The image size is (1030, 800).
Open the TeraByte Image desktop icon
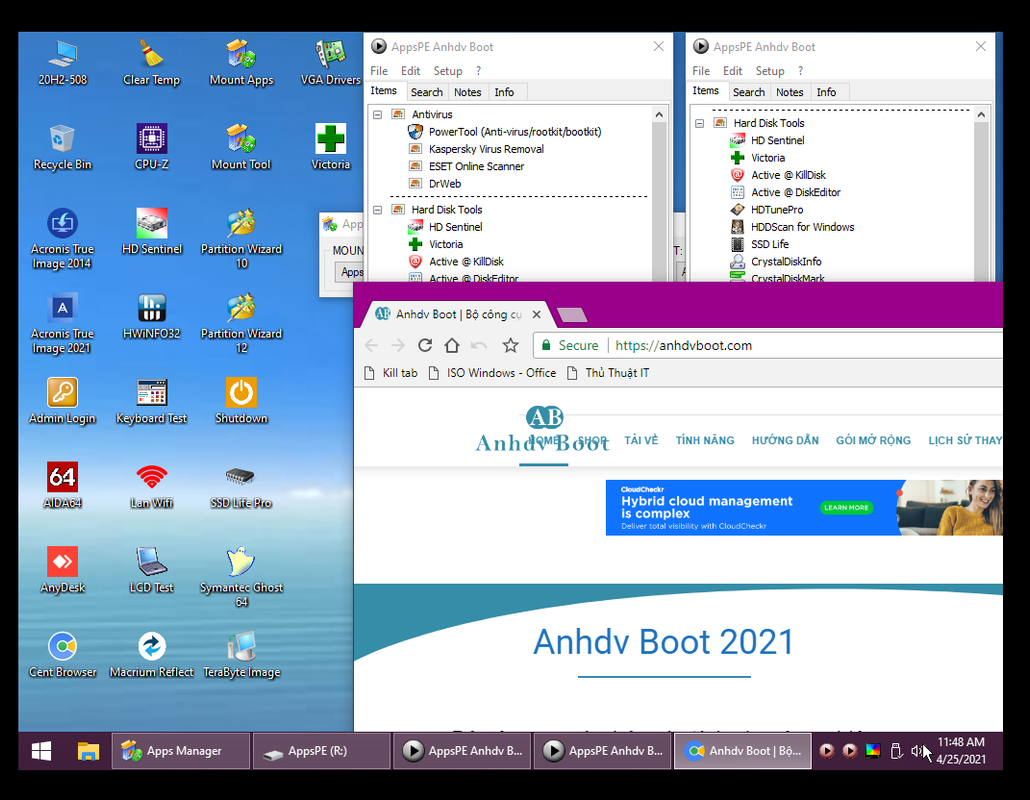[x=241, y=655]
